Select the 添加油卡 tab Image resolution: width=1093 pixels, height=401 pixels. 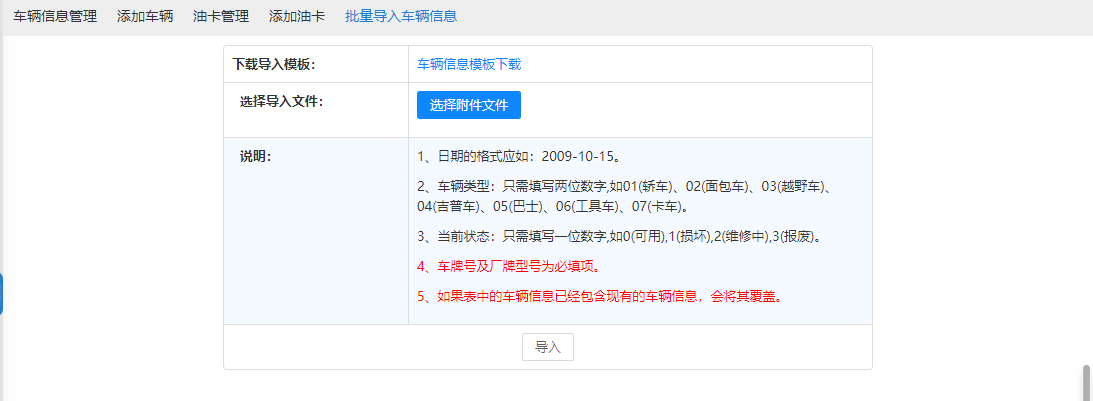coord(297,17)
